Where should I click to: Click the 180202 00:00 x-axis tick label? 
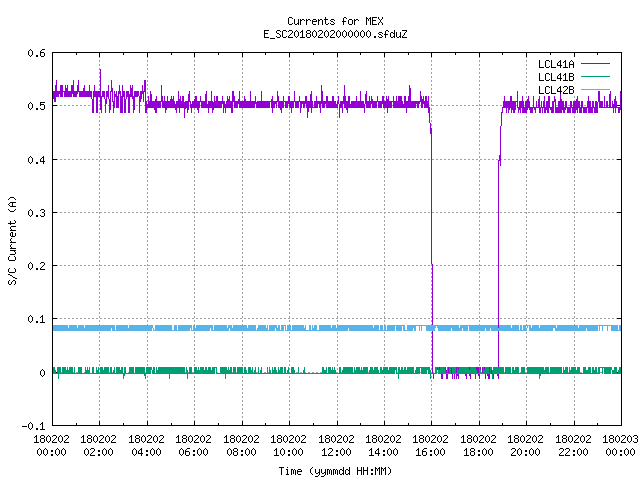click(x=51, y=446)
